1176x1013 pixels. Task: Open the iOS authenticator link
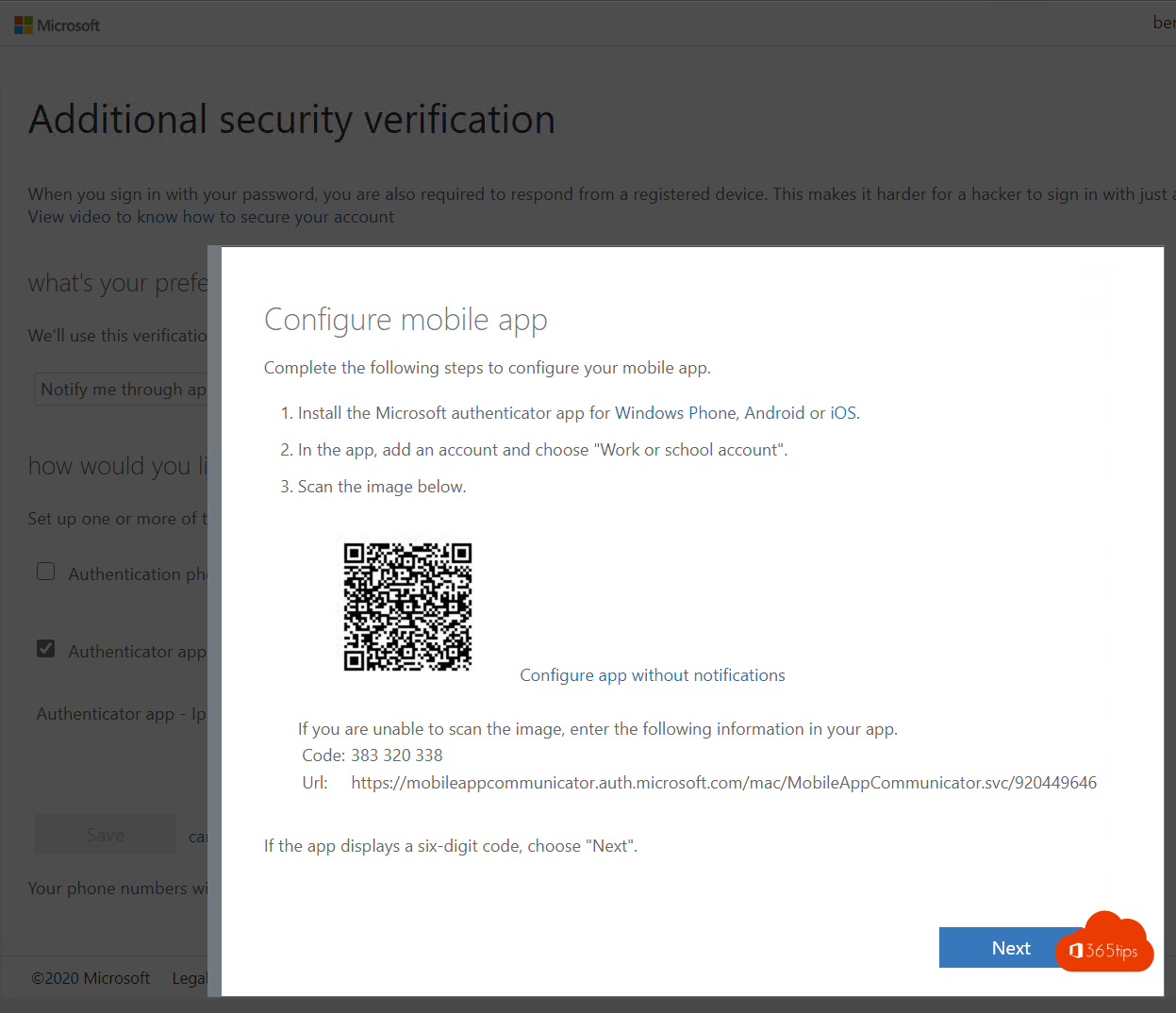[x=843, y=413]
